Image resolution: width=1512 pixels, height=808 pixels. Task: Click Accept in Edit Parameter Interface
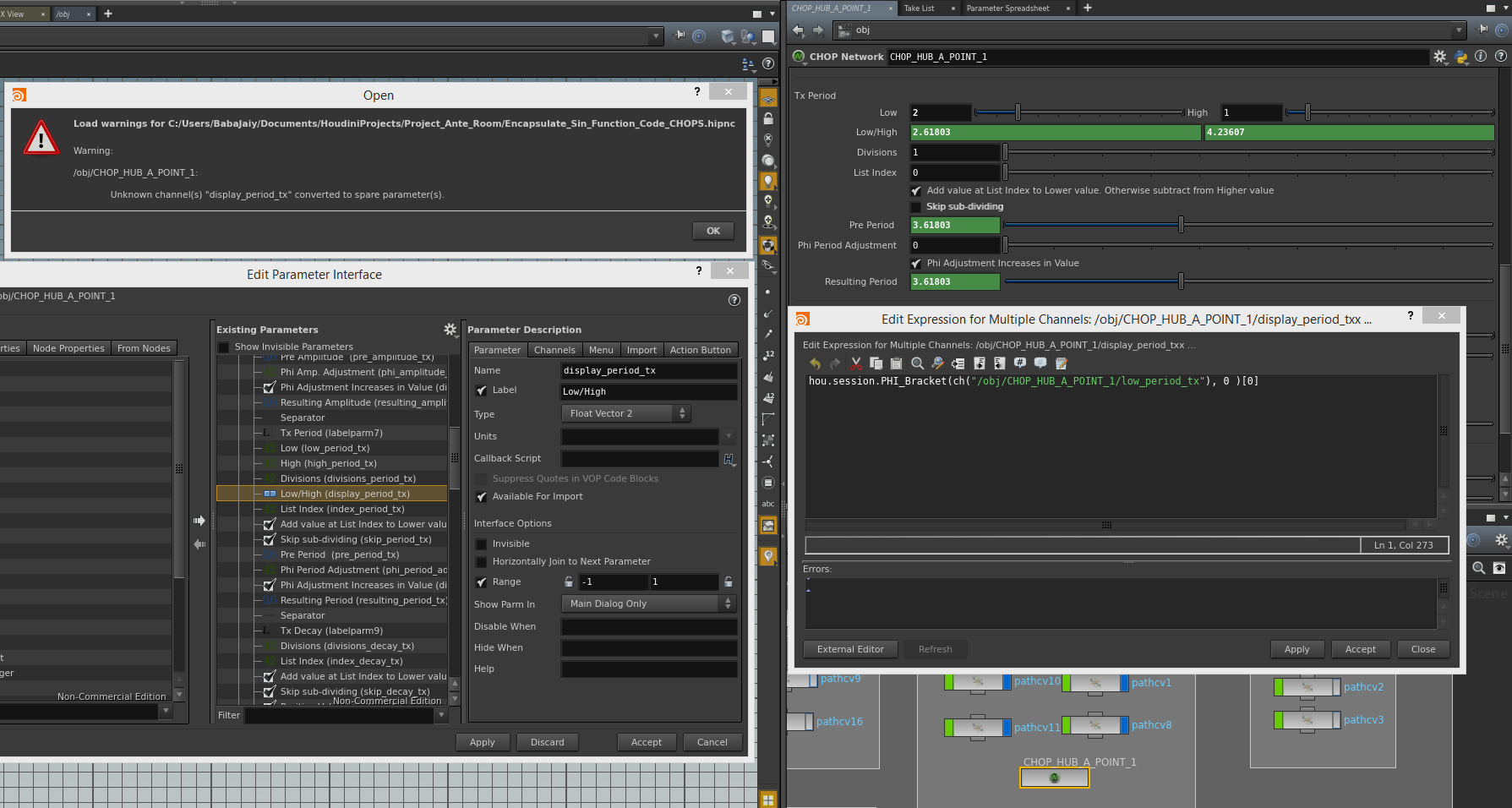tap(647, 742)
